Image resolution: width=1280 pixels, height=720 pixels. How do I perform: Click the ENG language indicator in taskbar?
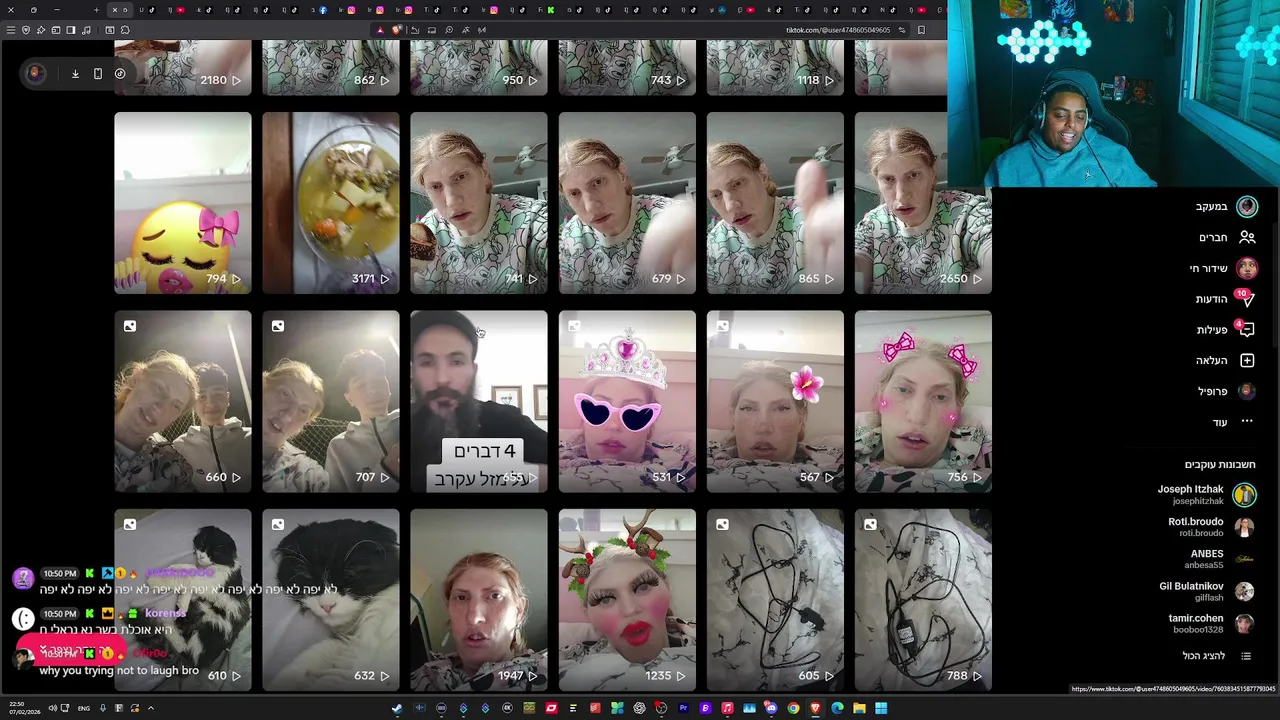click(x=84, y=708)
